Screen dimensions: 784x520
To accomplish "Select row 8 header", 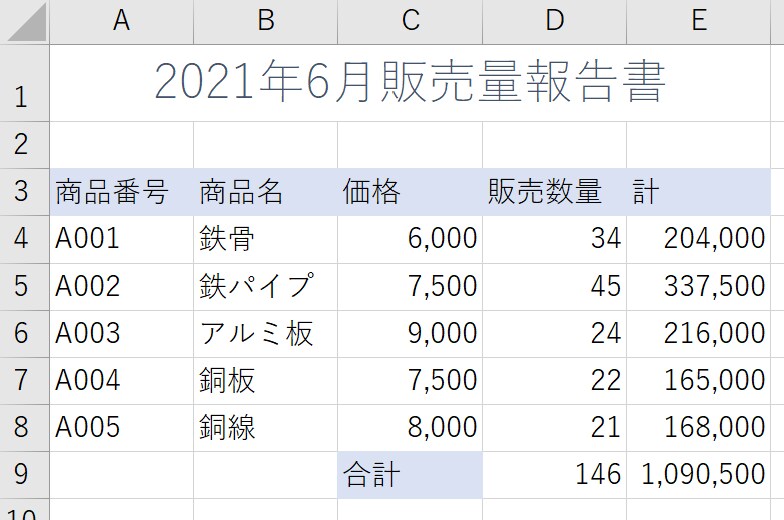I will pyautogui.click(x=24, y=428).
